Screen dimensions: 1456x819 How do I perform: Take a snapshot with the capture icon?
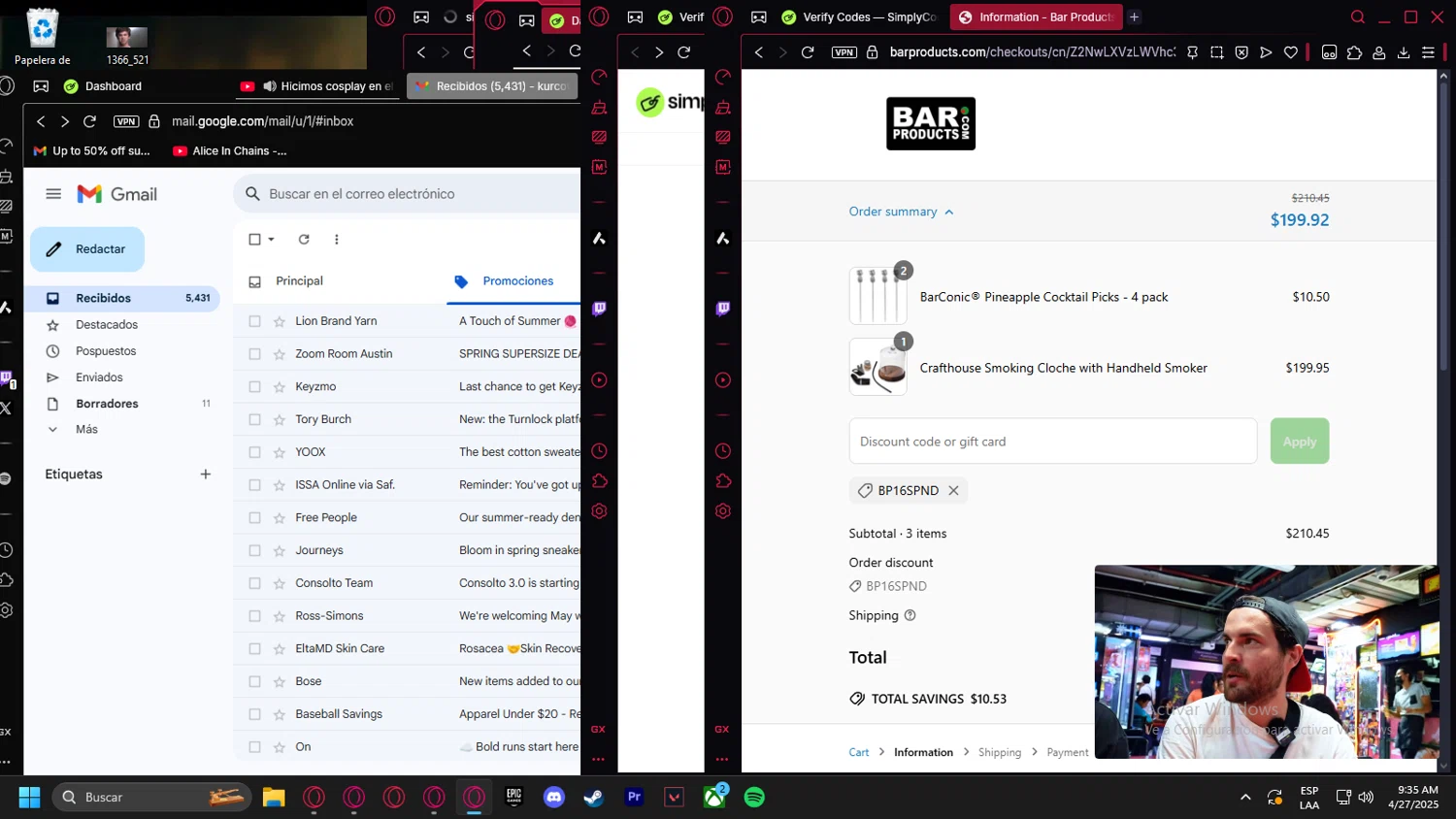tap(1217, 52)
